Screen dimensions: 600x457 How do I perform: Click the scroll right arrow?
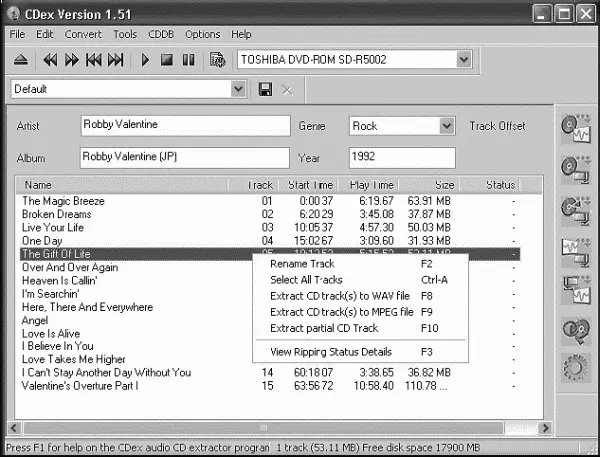point(545,428)
